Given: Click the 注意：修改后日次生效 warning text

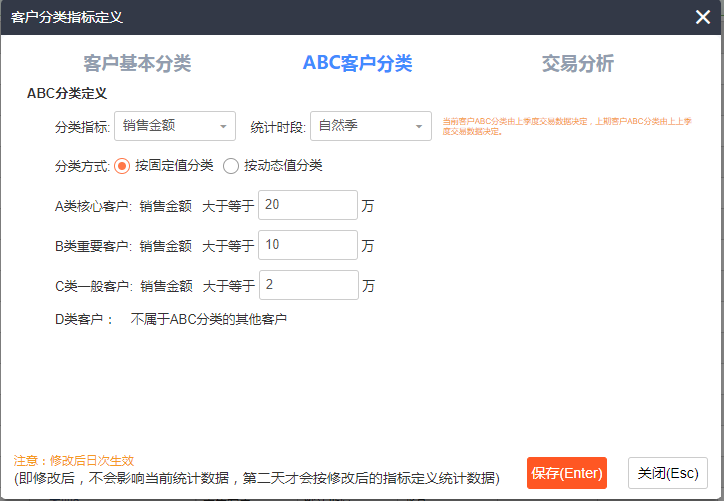Looking at the screenshot, I should 73,460.
